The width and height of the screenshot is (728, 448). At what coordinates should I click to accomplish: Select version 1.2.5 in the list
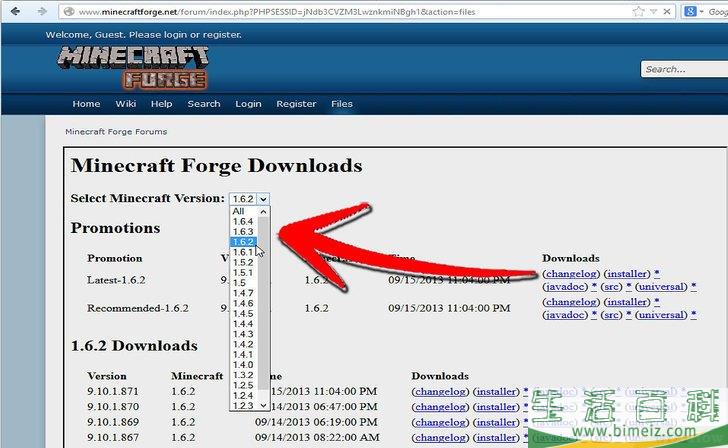(244, 385)
